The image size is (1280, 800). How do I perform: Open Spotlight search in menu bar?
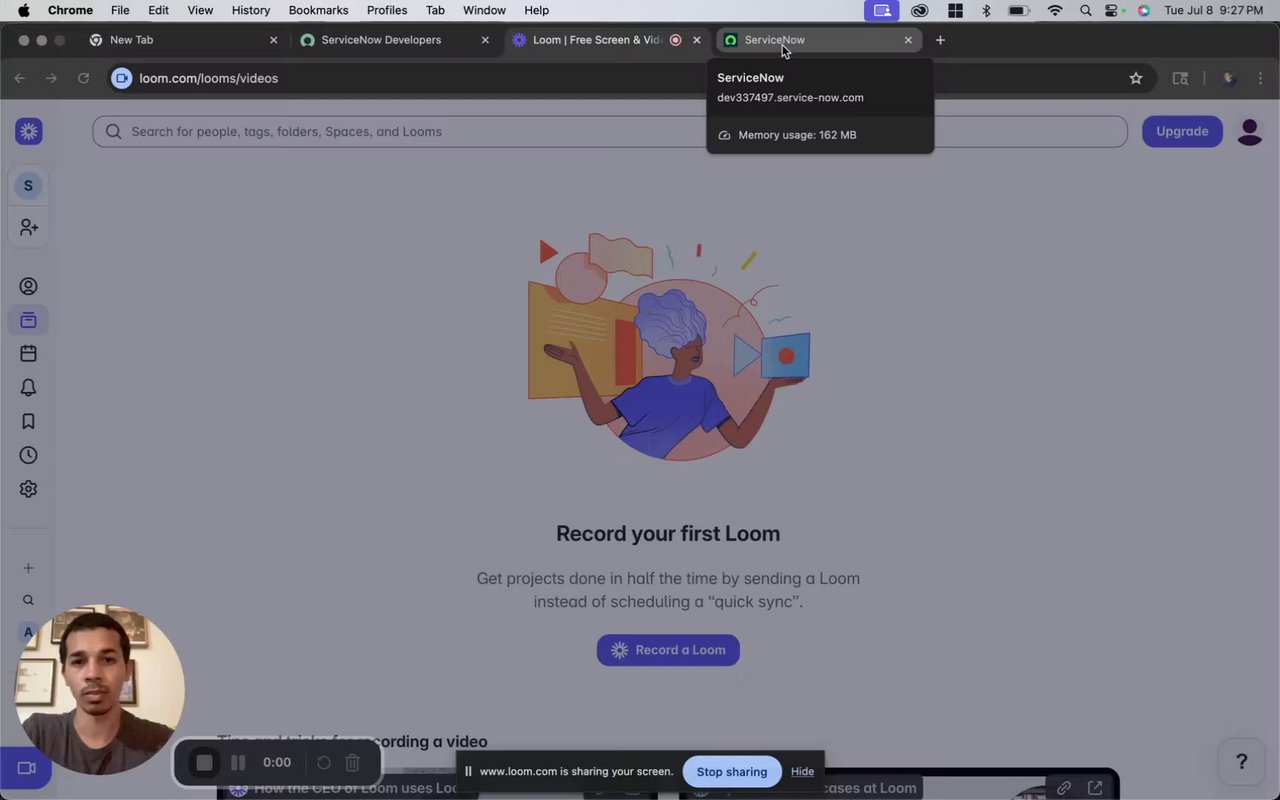[1085, 10]
